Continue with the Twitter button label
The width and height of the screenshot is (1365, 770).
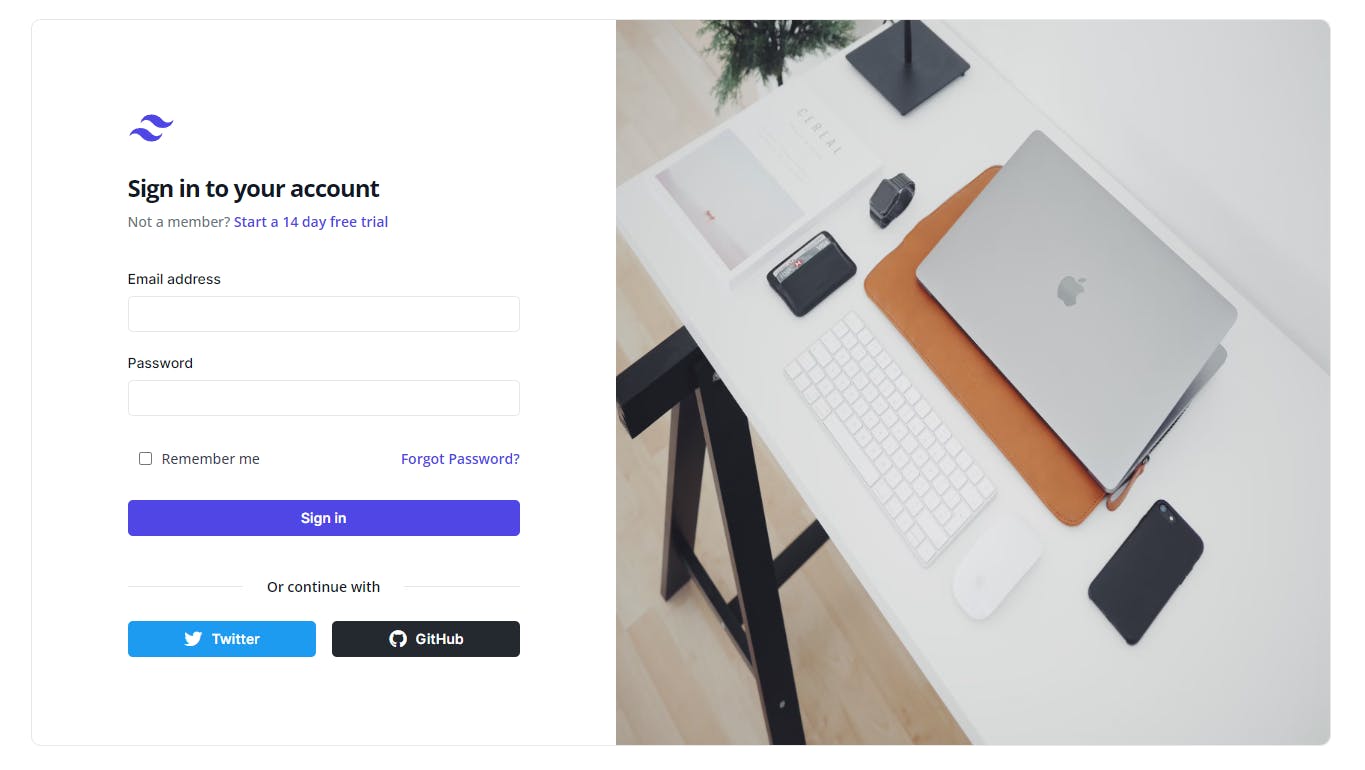click(x=236, y=639)
